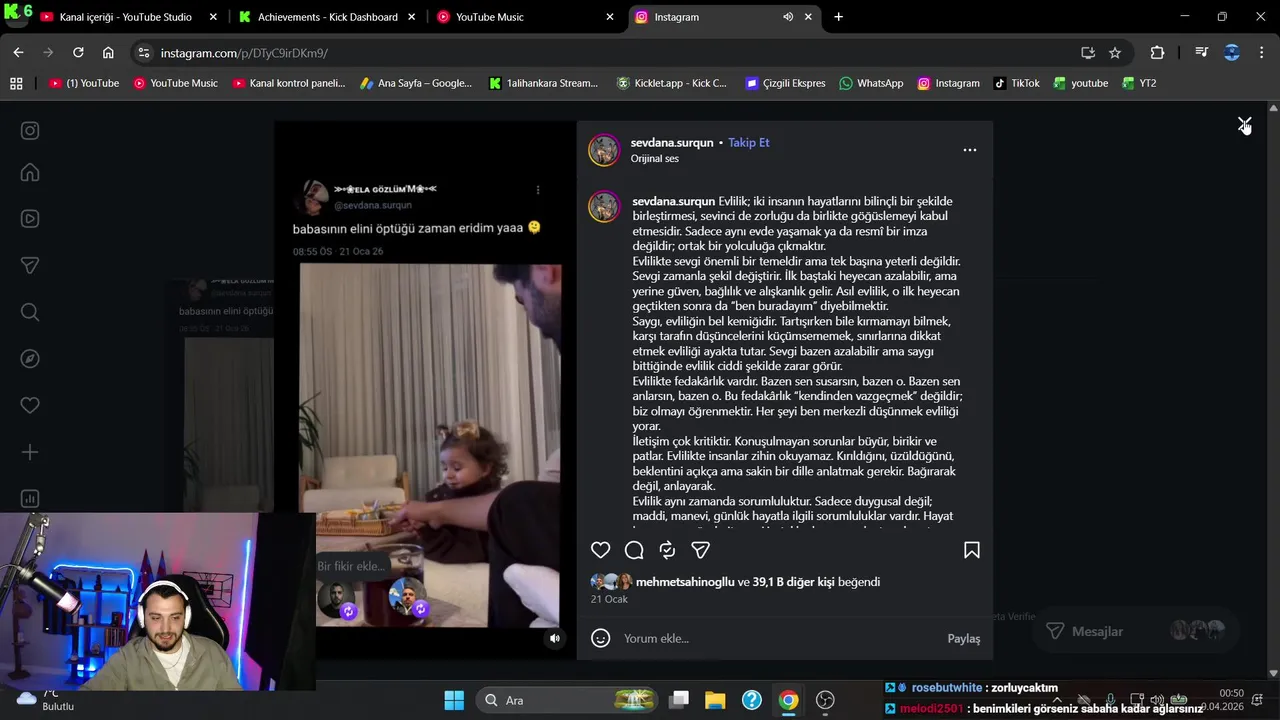This screenshot has height=720, width=1280.
Task: Share post with paper-plane icon
Action: 701,550
